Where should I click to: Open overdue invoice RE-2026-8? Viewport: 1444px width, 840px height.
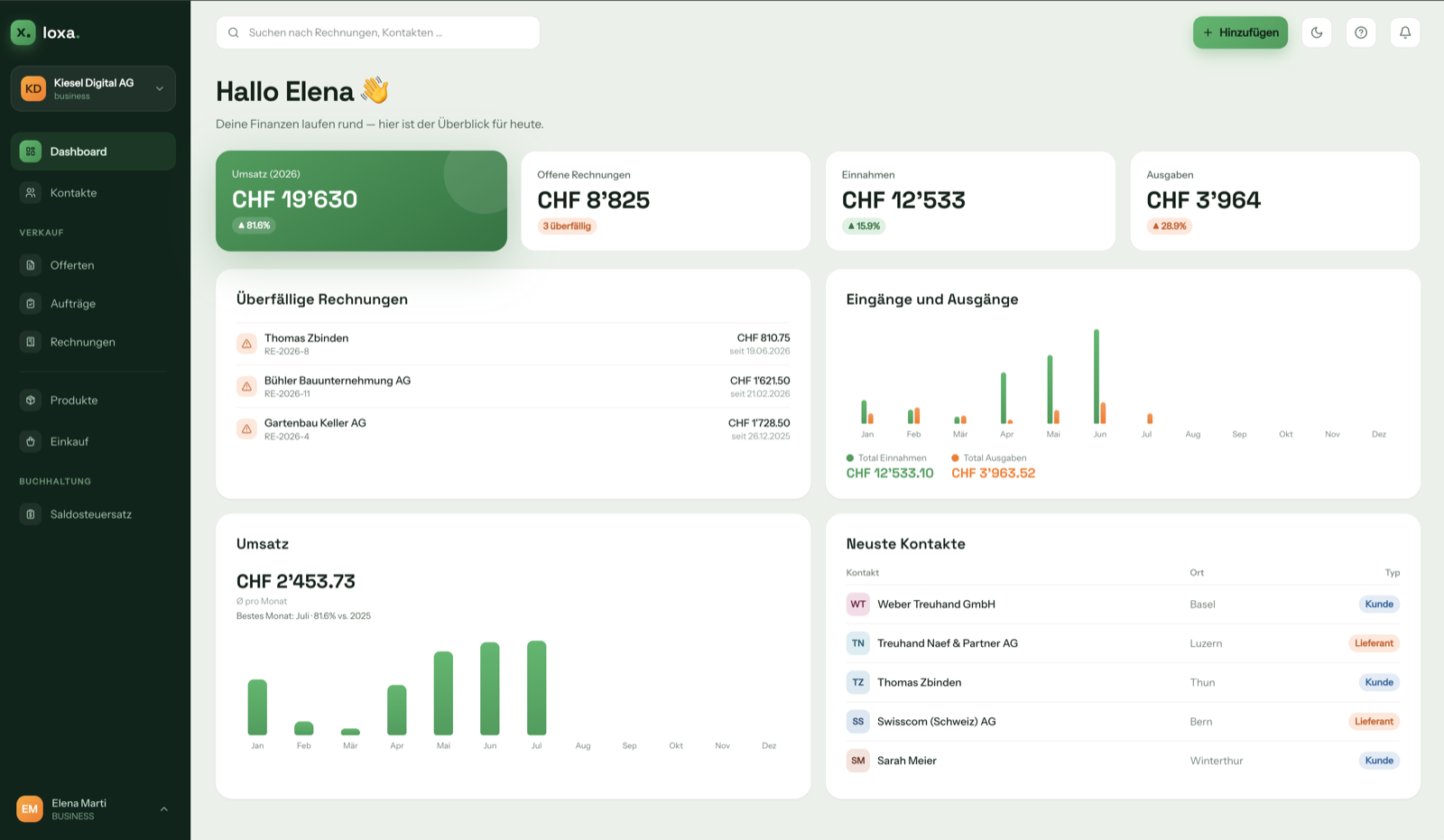pyautogui.click(x=513, y=344)
